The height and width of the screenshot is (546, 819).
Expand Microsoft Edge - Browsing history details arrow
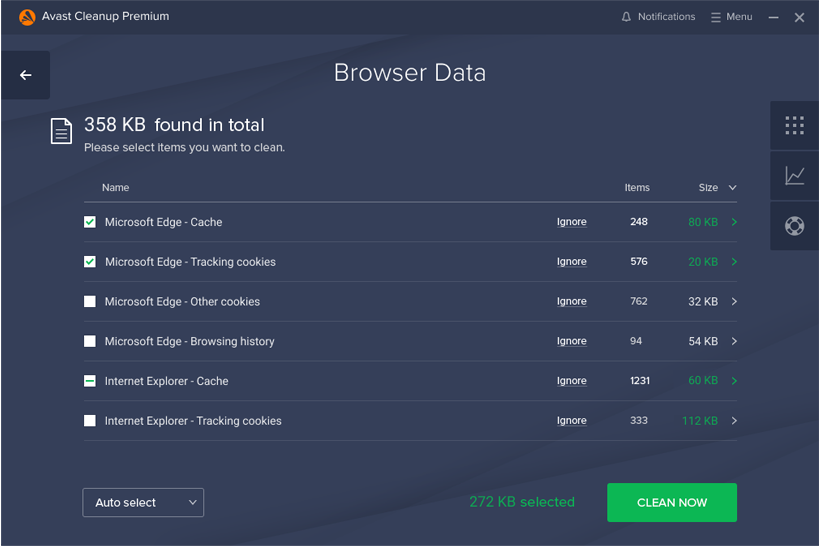point(734,341)
